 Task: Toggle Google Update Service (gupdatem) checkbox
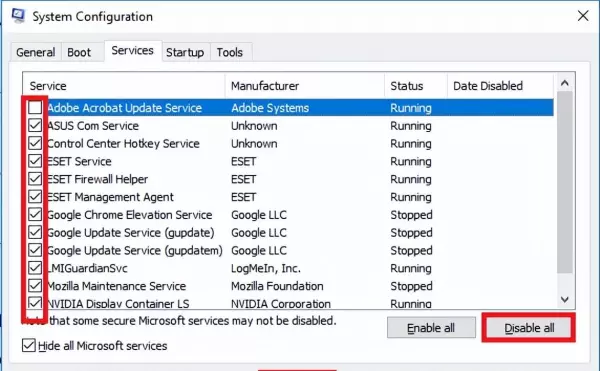click(35, 250)
